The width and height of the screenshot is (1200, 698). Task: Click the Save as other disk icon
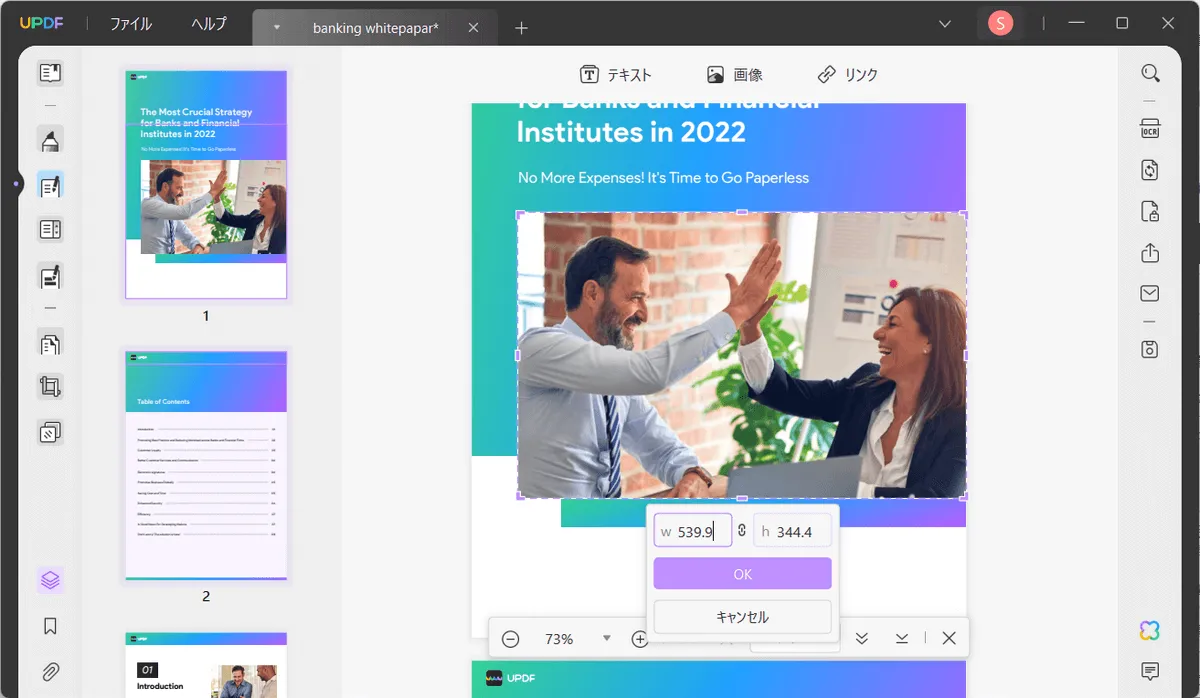(1150, 349)
